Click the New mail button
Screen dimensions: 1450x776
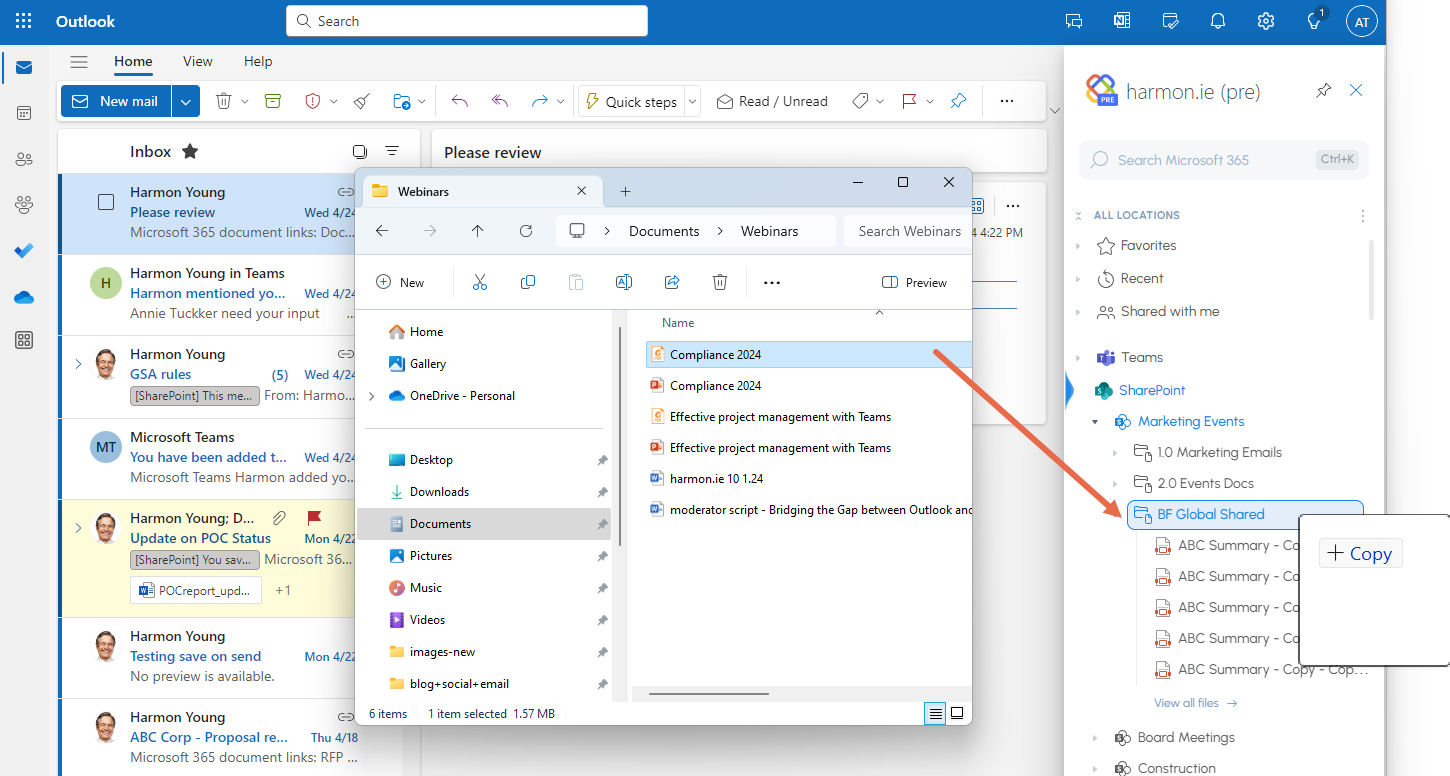tap(117, 101)
